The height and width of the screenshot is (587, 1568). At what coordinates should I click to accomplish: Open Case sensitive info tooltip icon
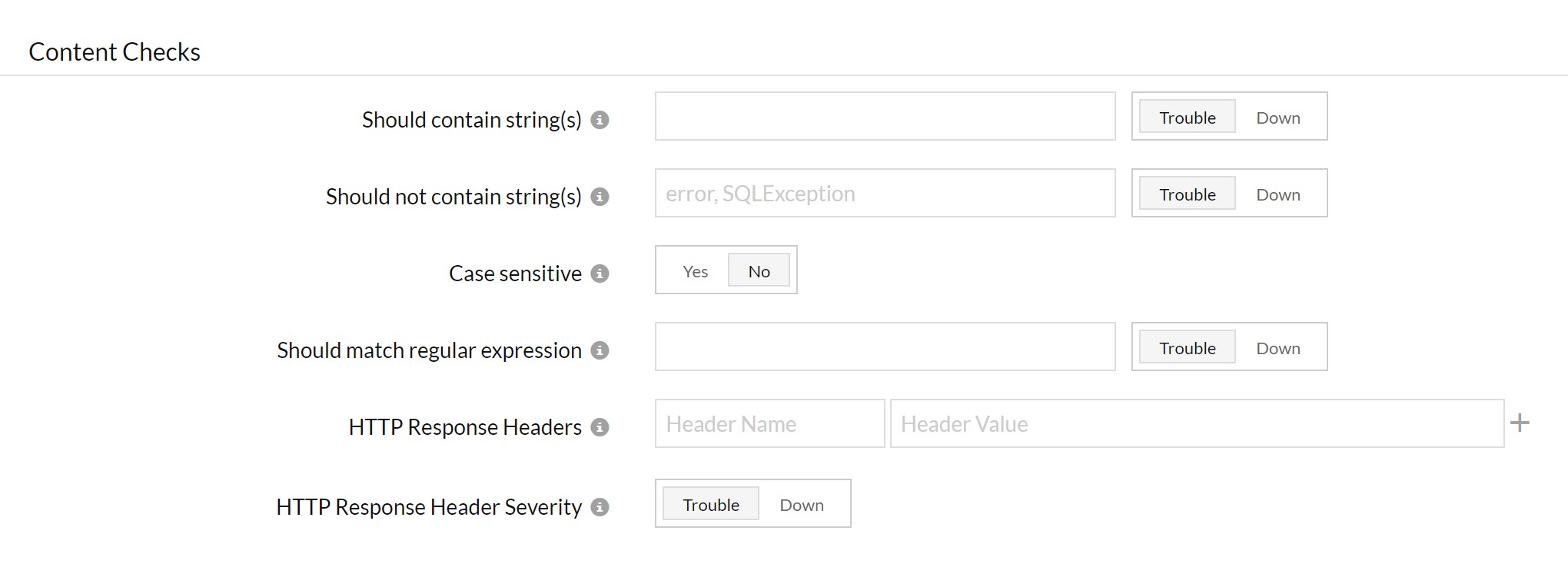(x=600, y=274)
